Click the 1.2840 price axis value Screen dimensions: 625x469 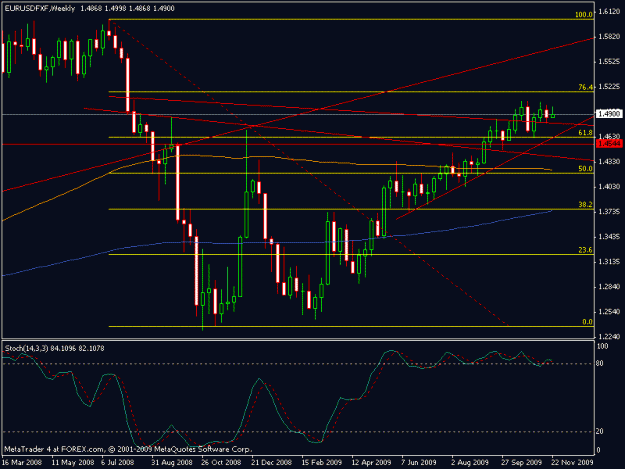click(x=609, y=287)
